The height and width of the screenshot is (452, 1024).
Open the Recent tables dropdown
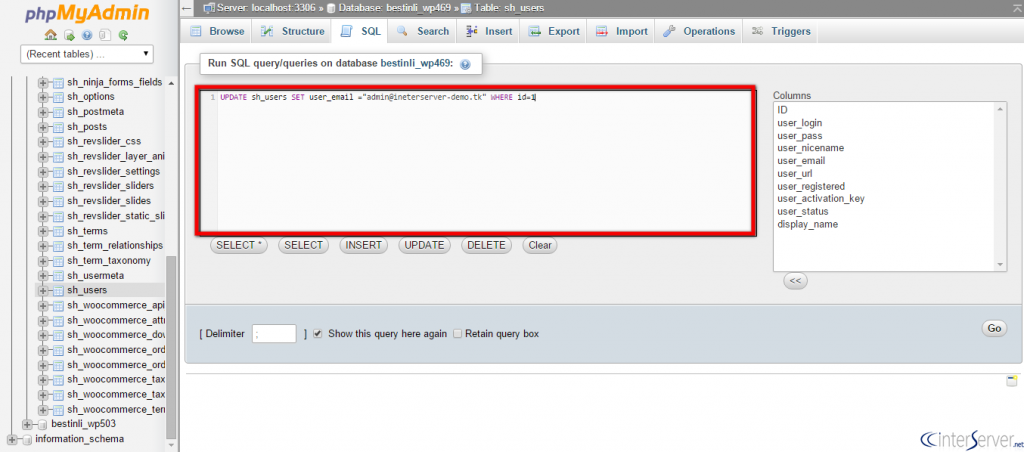(x=88, y=53)
